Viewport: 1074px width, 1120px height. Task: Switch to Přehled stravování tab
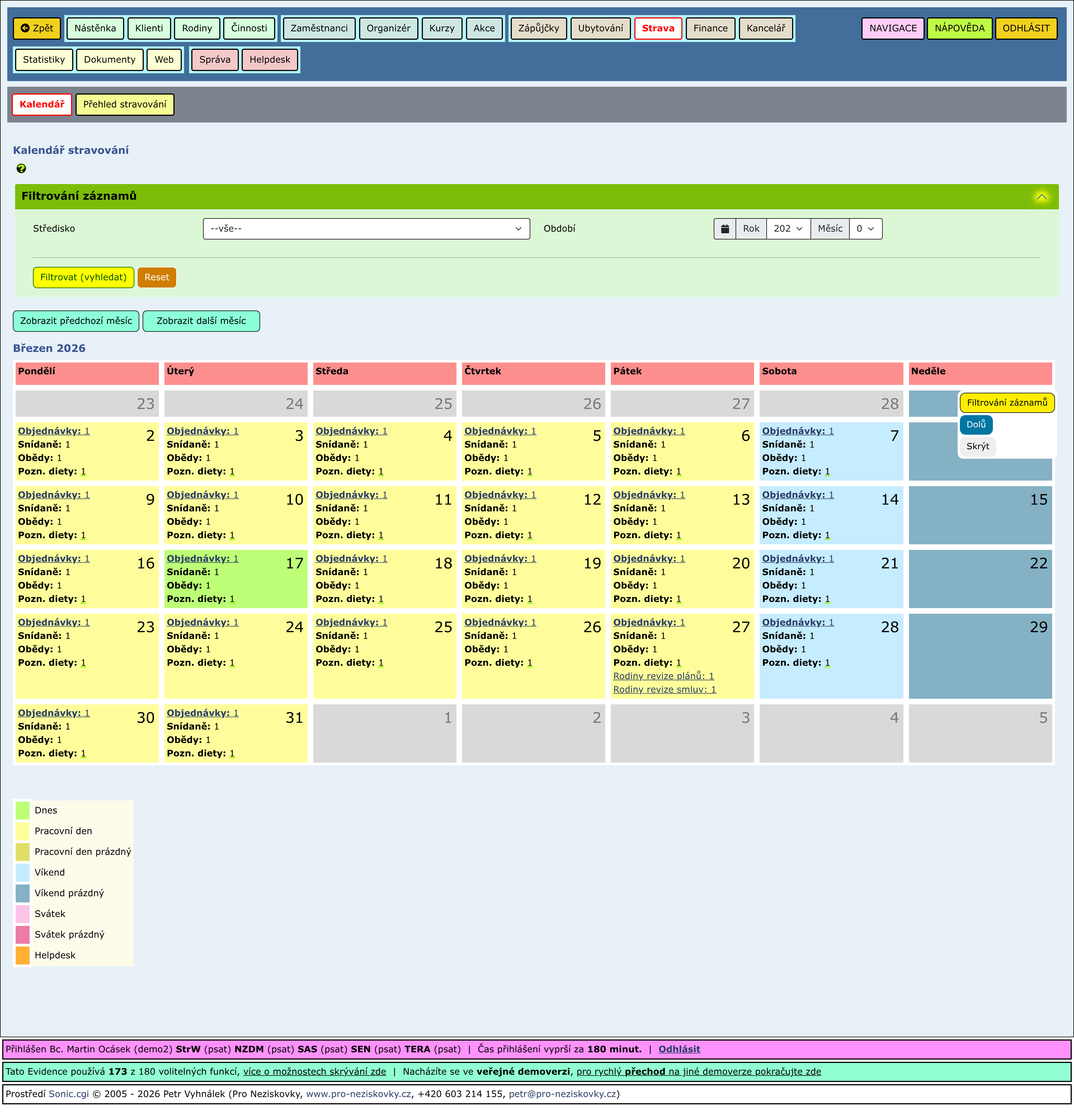124,105
